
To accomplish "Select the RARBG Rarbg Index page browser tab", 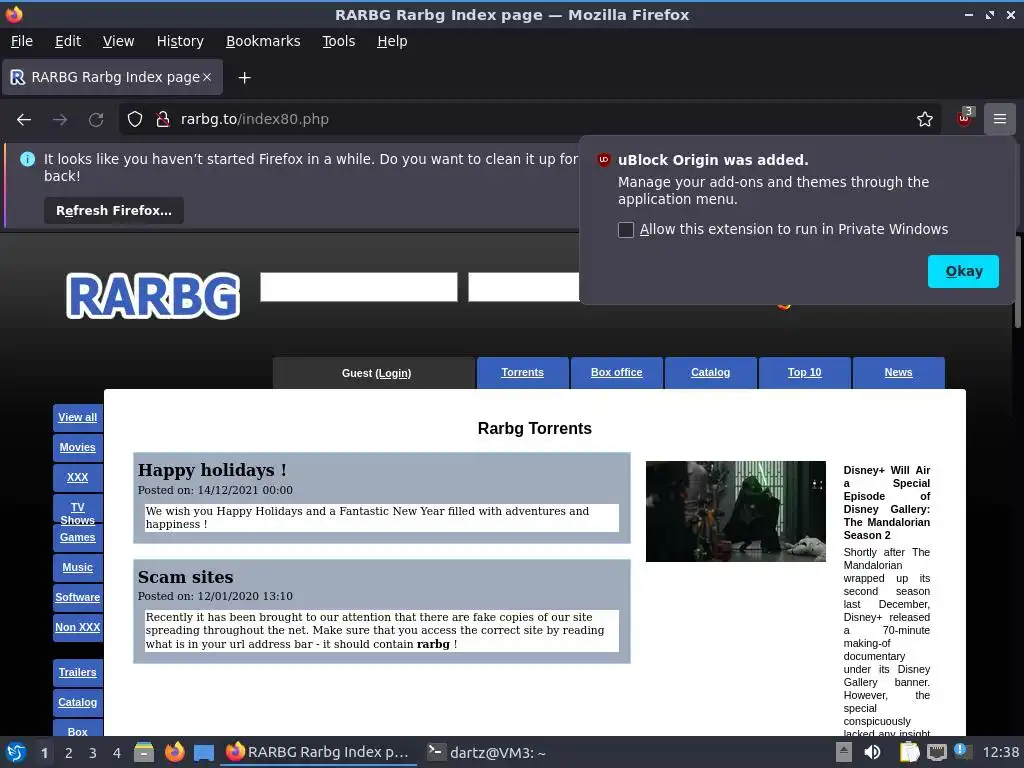I will [112, 77].
